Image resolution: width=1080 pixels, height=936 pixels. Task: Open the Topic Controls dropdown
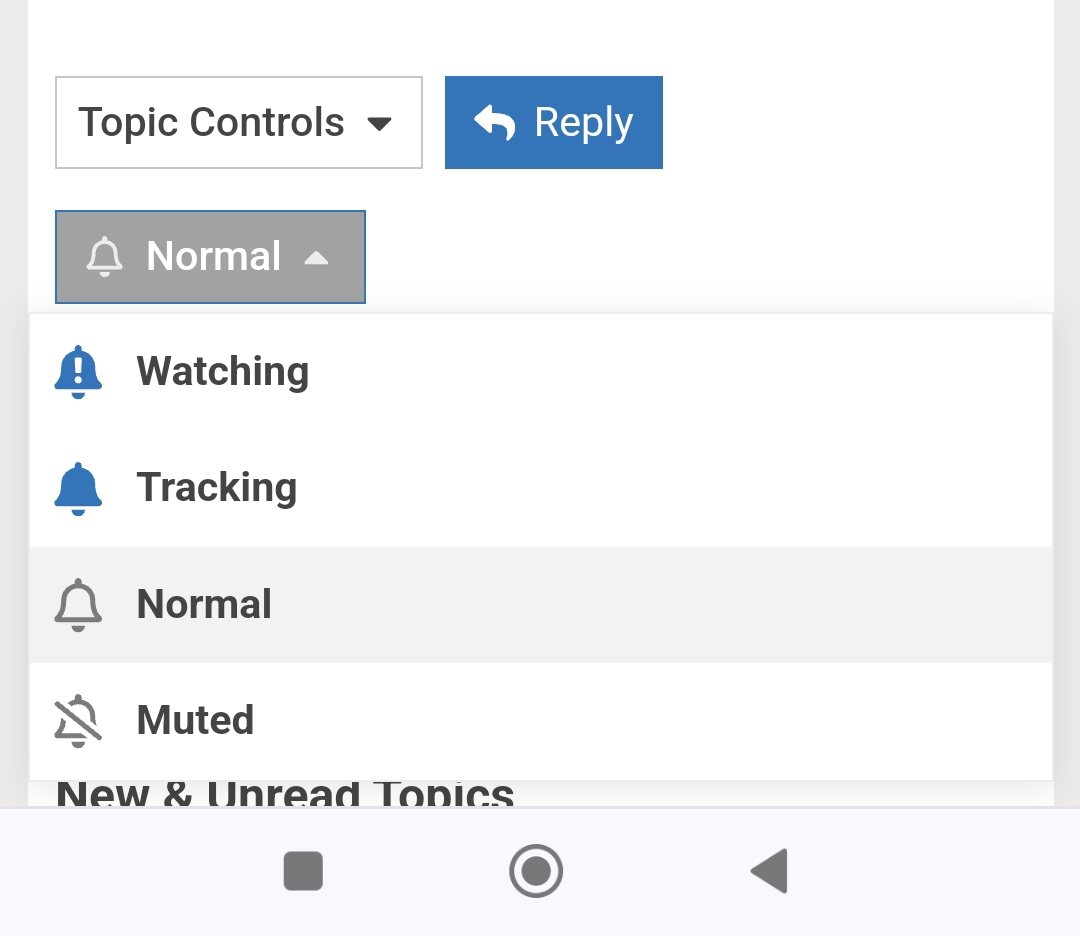point(238,123)
